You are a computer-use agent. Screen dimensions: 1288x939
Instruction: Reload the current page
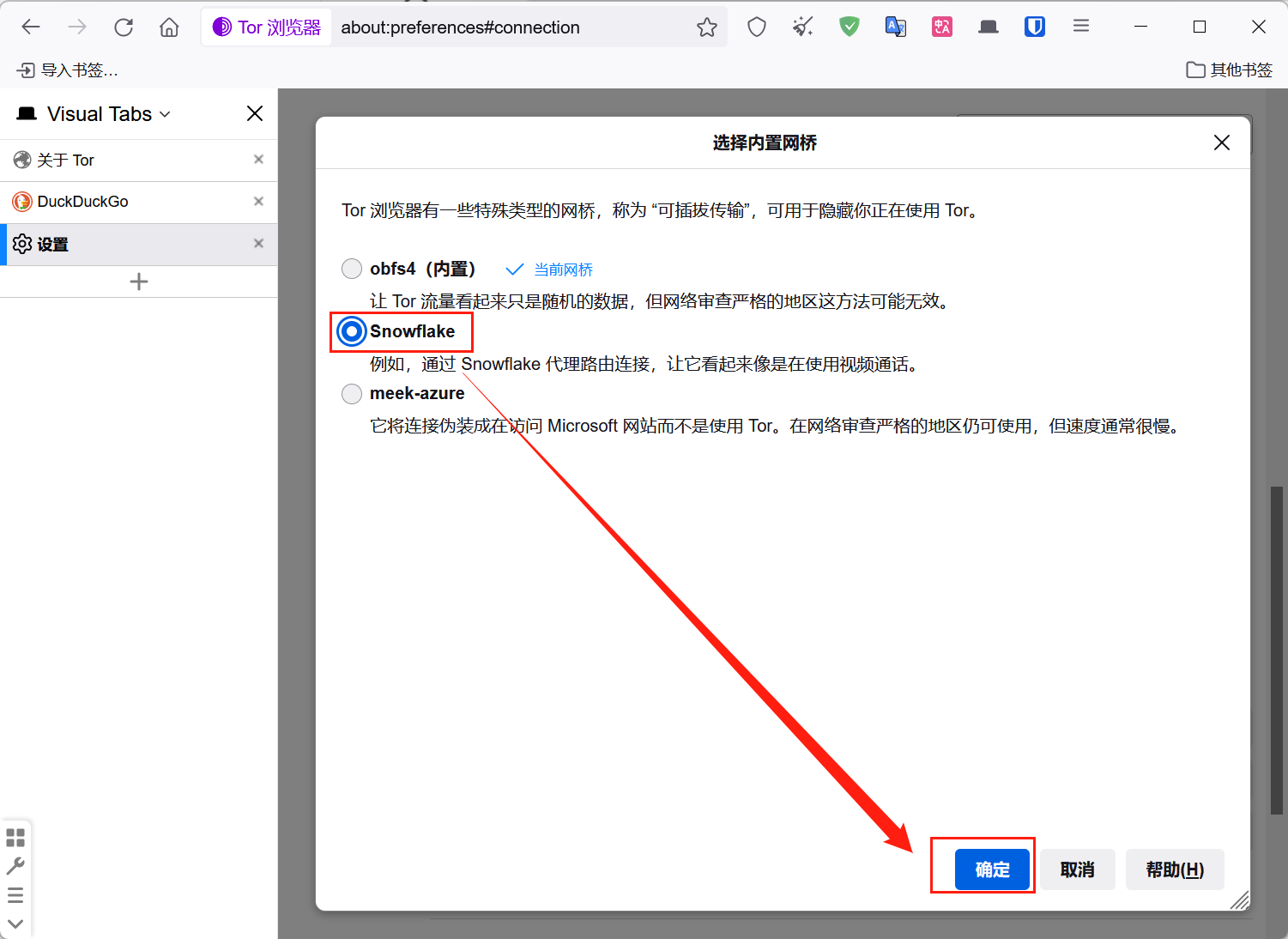point(124,27)
